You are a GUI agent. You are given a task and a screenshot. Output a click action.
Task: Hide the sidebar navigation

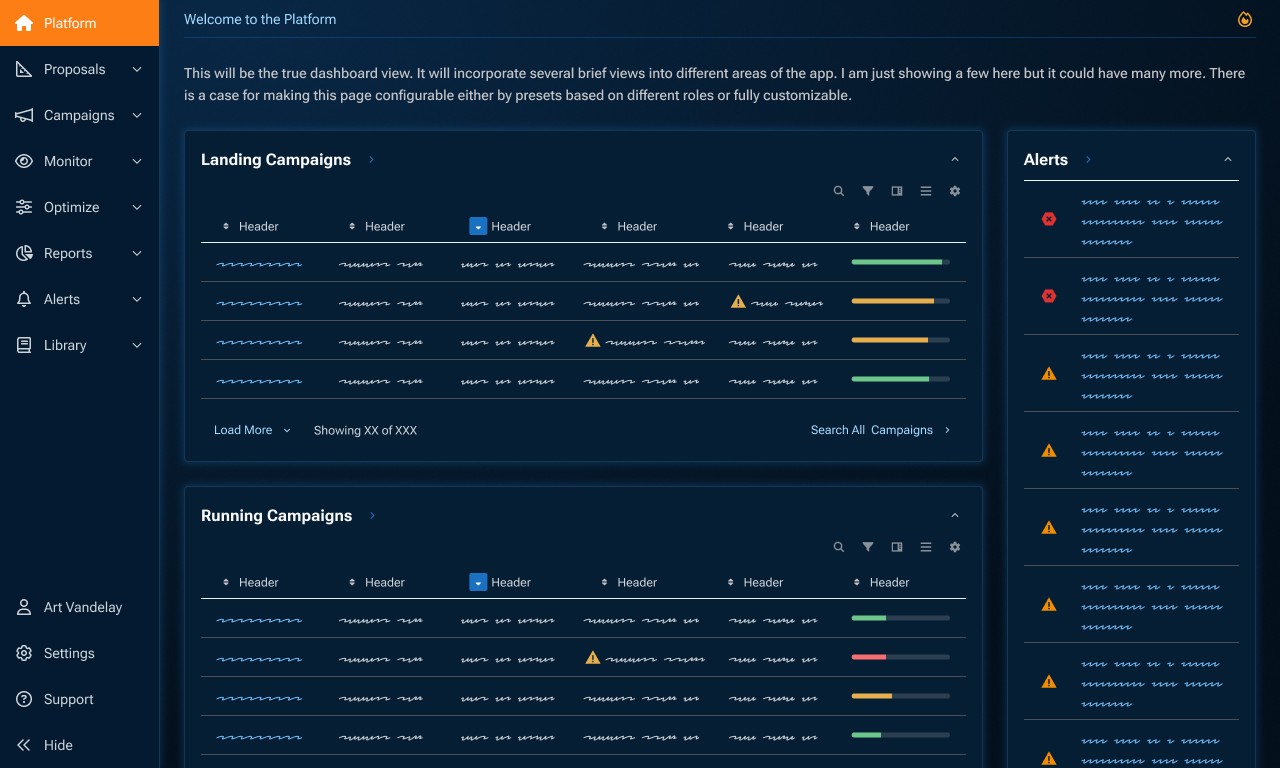tap(79, 745)
